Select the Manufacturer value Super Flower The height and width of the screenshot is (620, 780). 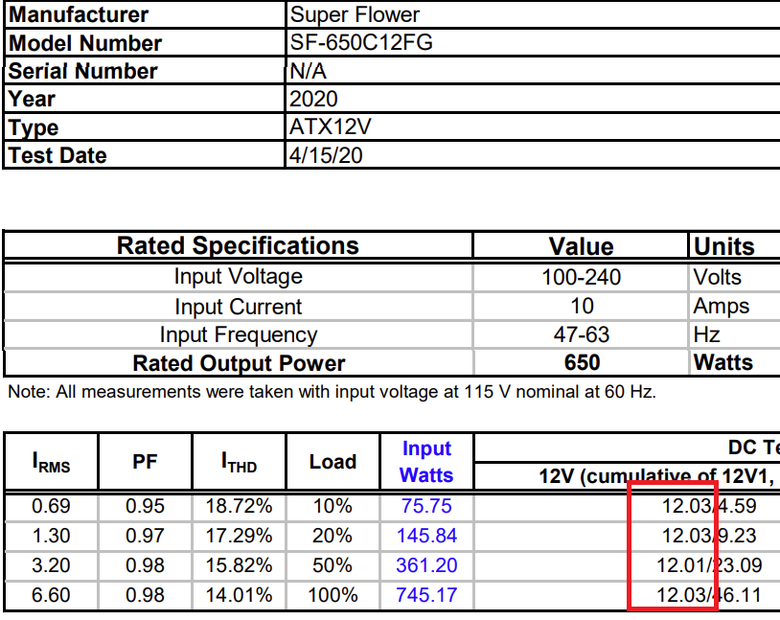(x=355, y=15)
